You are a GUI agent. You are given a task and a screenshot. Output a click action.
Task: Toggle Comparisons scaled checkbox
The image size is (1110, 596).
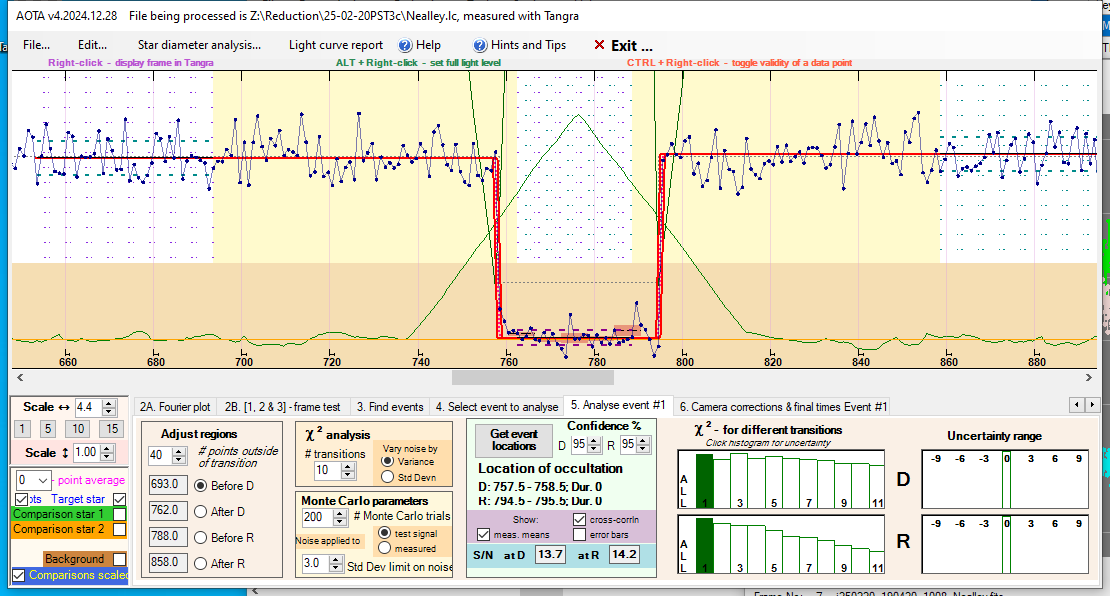point(19,575)
